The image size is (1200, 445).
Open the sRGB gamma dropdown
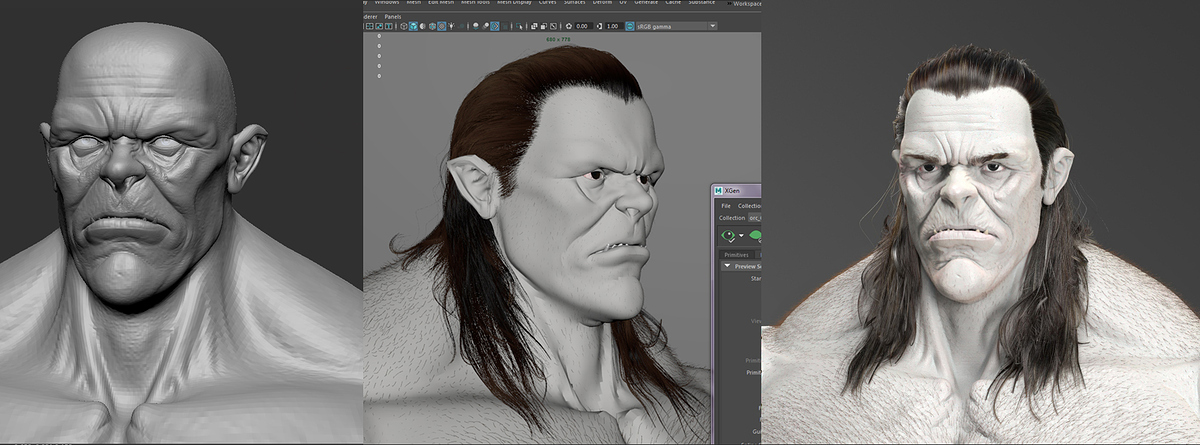click(x=677, y=26)
